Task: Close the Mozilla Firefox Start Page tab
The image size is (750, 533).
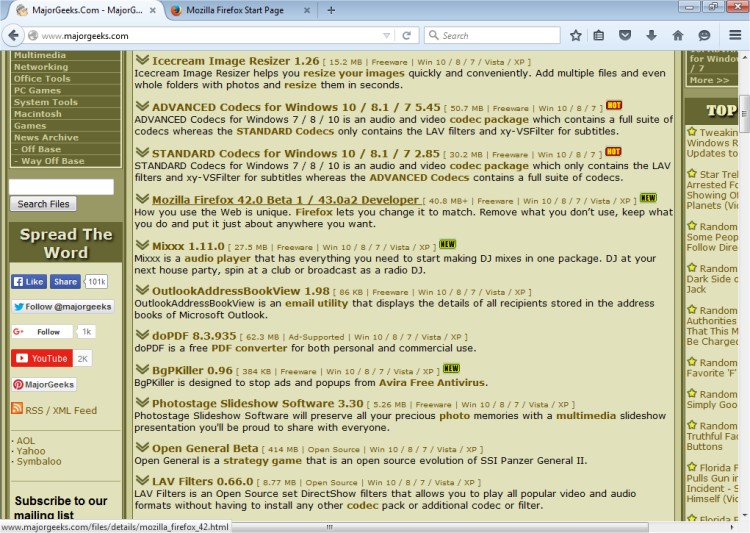Action: tap(307, 10)
